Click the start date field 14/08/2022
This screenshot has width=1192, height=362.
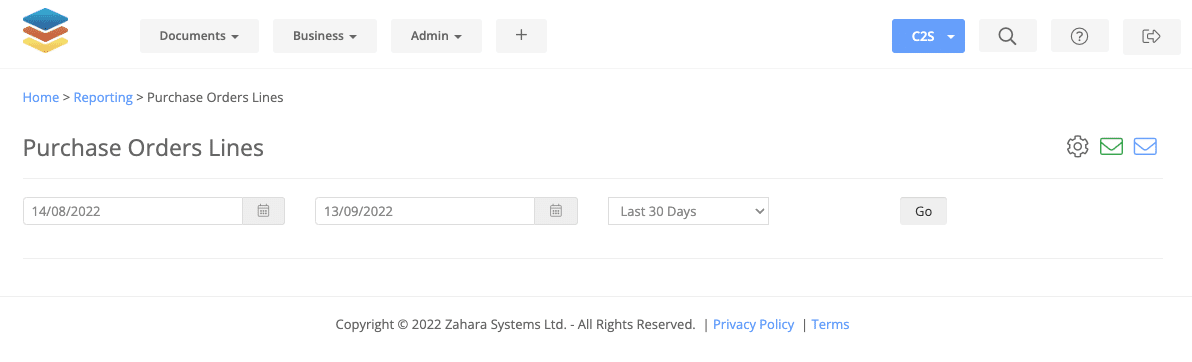(133, 211)
